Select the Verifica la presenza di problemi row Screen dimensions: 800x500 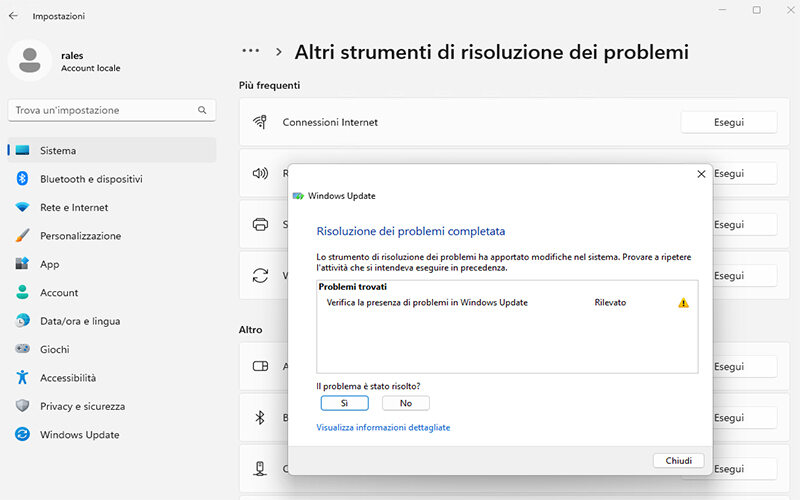pos(507,303)
